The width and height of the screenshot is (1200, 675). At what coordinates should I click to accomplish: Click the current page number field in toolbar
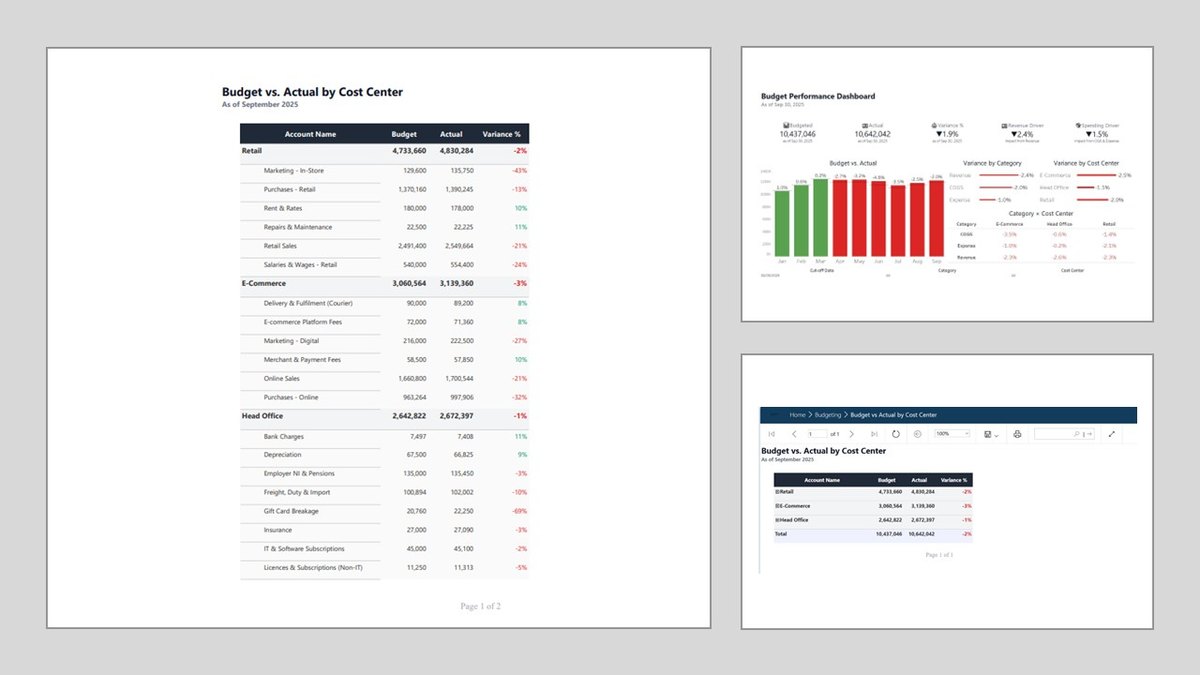pos(817,434)
